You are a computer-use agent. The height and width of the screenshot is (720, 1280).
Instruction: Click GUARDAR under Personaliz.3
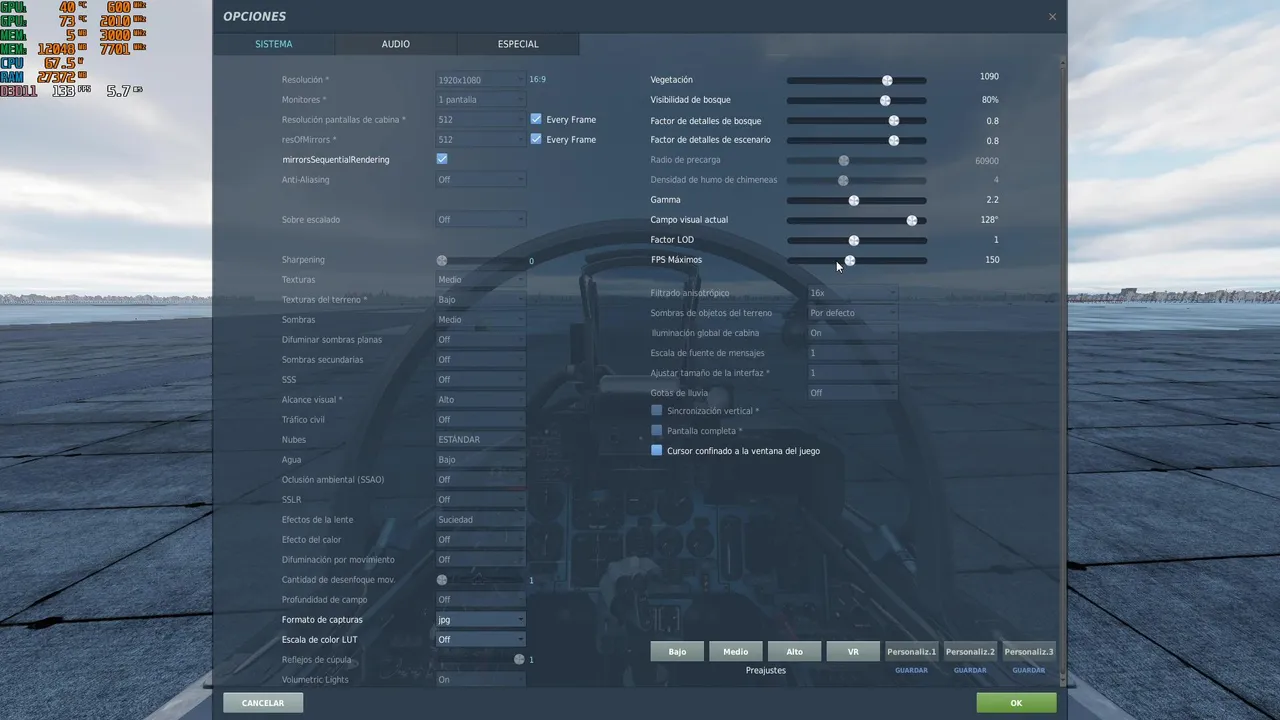pos(1029,670)
